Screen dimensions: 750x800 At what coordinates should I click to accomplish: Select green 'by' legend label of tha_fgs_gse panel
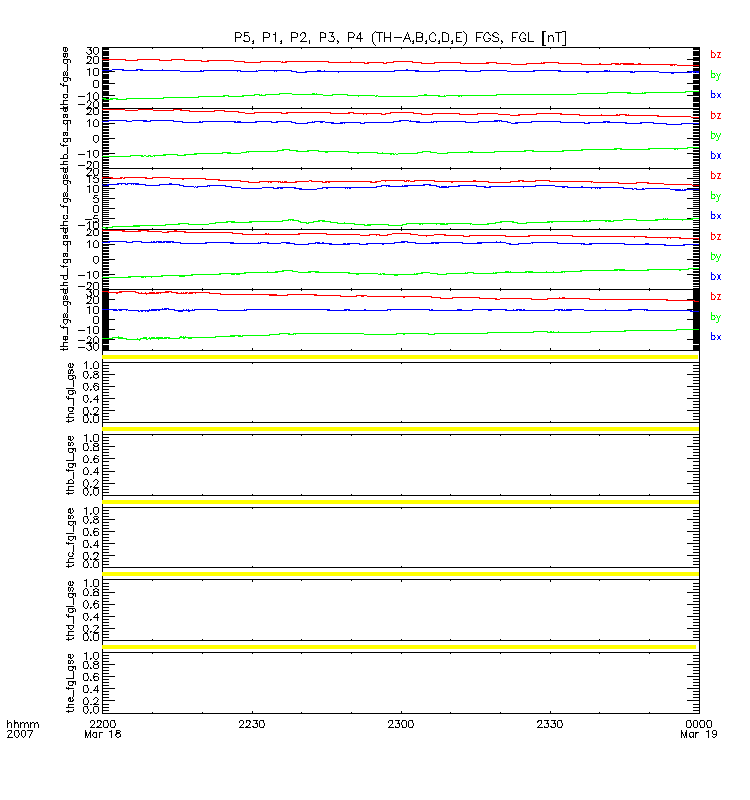(715, 75)
